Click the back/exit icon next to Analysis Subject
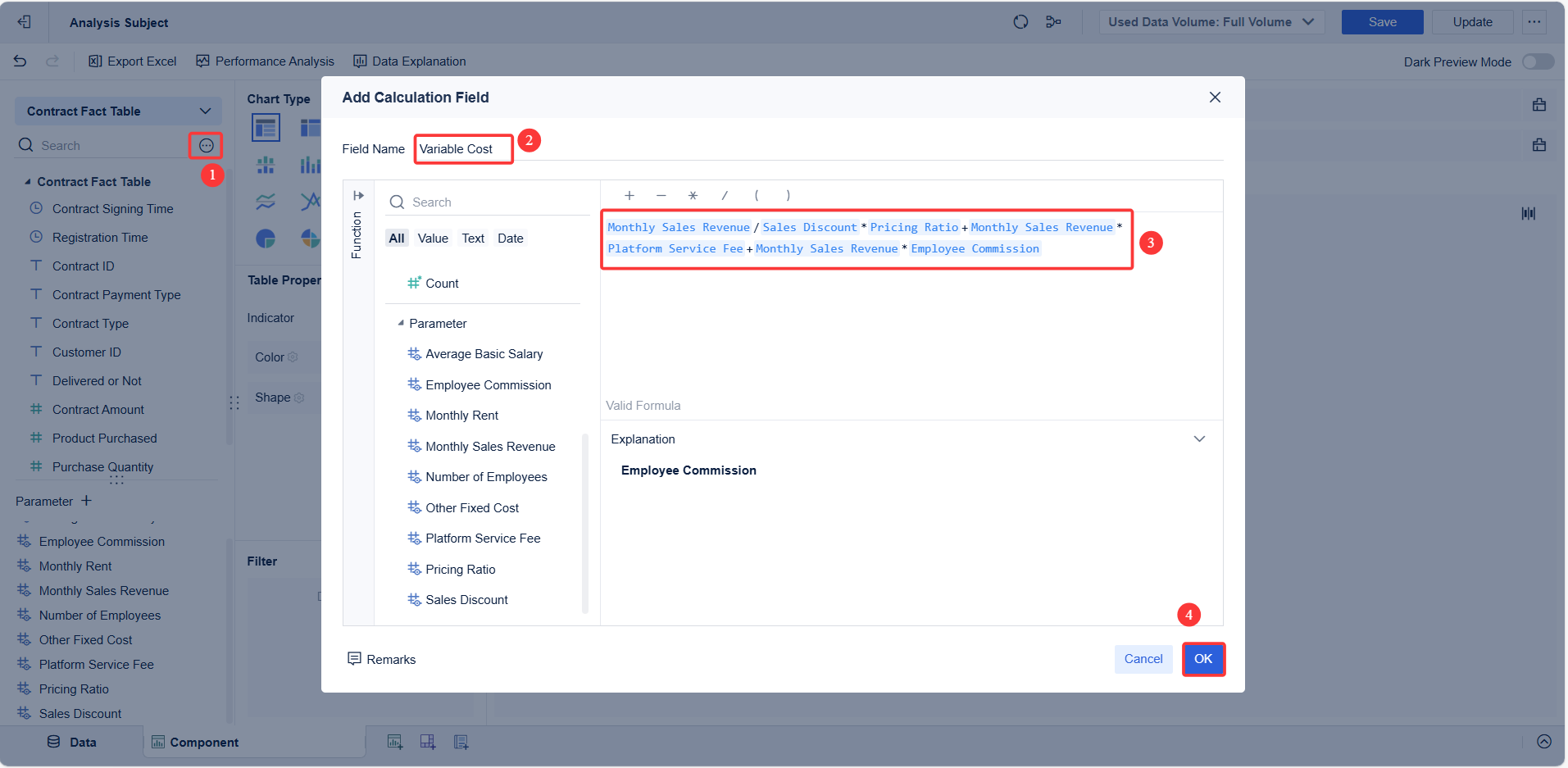Viewport: 1568px width, 768px height. [25, 22]
